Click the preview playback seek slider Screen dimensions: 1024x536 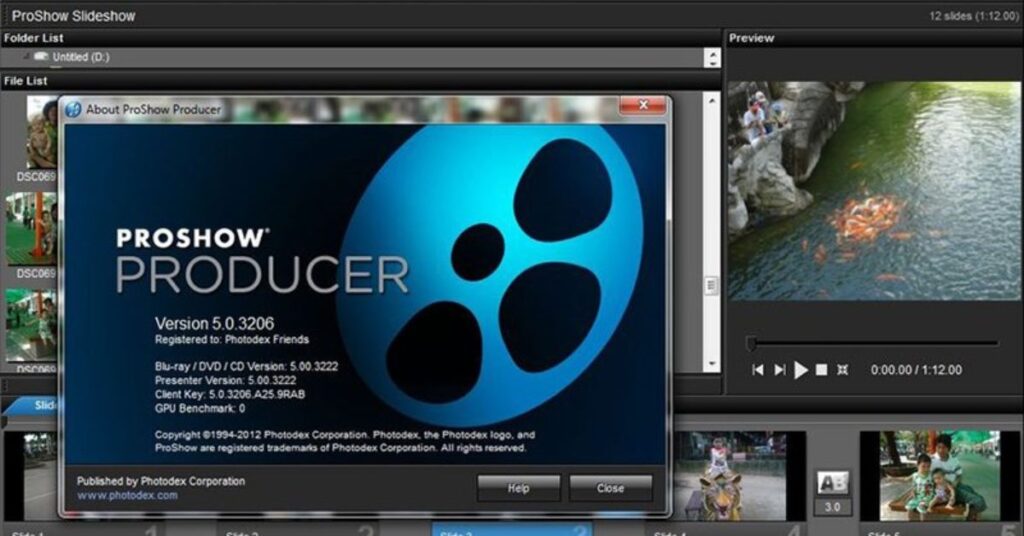(872, 343)
